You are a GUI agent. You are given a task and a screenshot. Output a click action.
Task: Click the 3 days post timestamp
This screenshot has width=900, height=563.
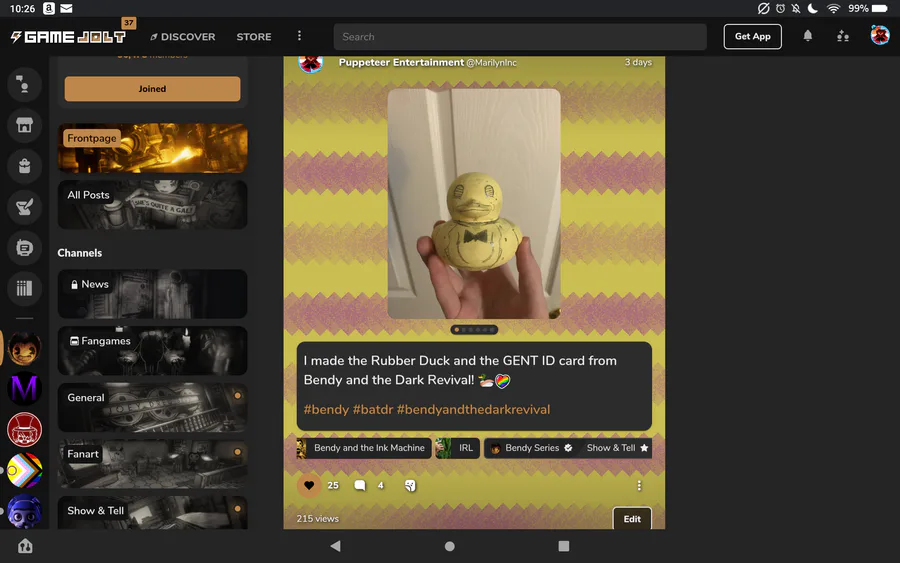pos(638,62)
